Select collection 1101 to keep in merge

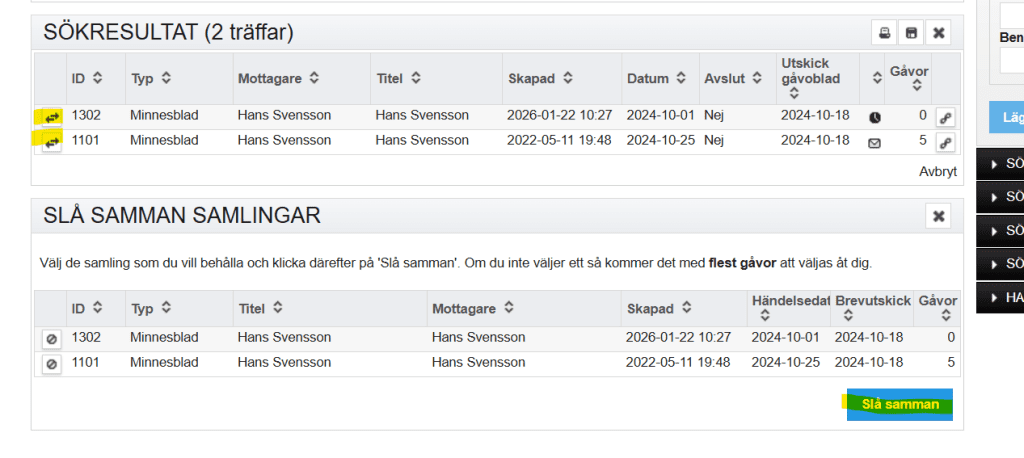51,364
